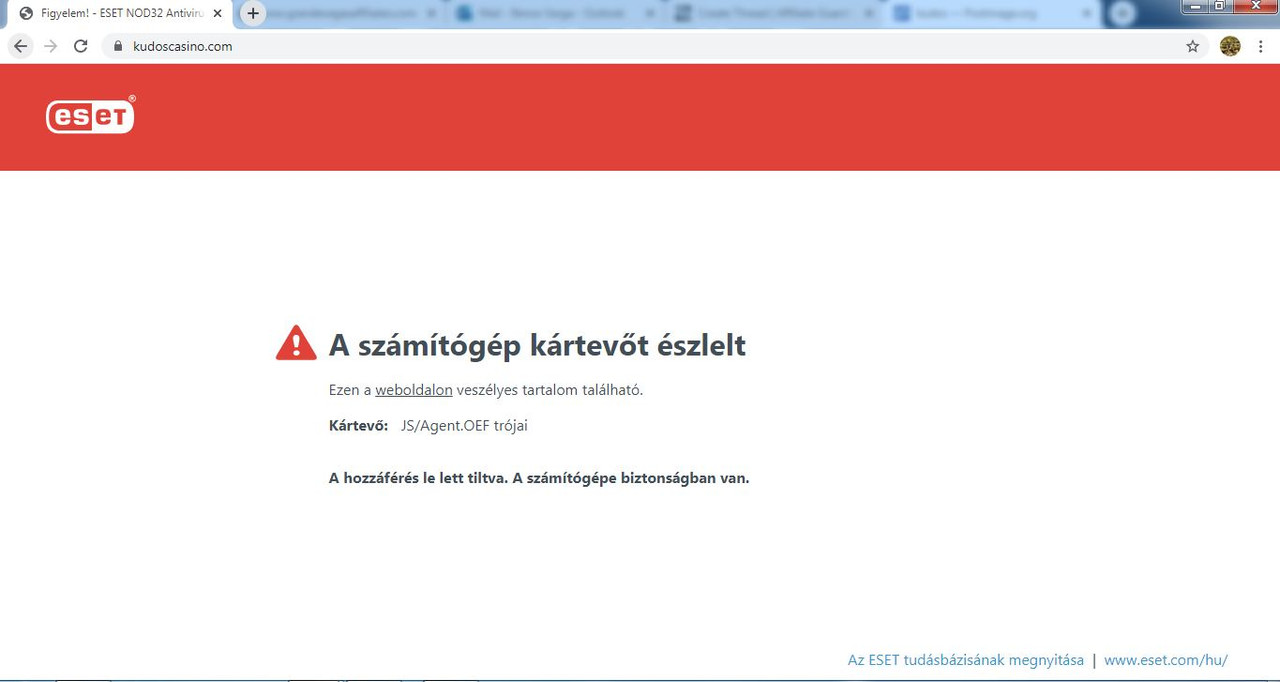This screenshot has height=682, width=1280.
Task: View site info via the padlock icon
Action: (118, 46)
